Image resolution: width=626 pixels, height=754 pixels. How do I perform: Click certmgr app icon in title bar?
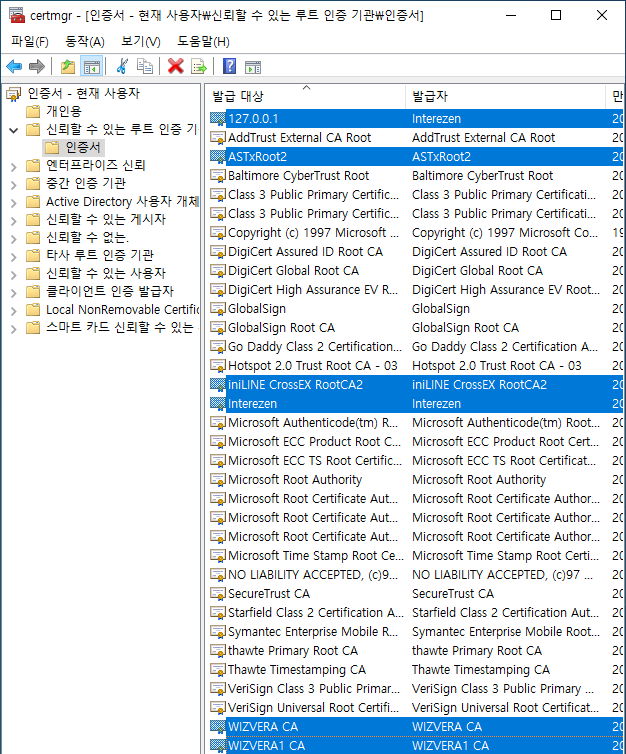[17, 15]
